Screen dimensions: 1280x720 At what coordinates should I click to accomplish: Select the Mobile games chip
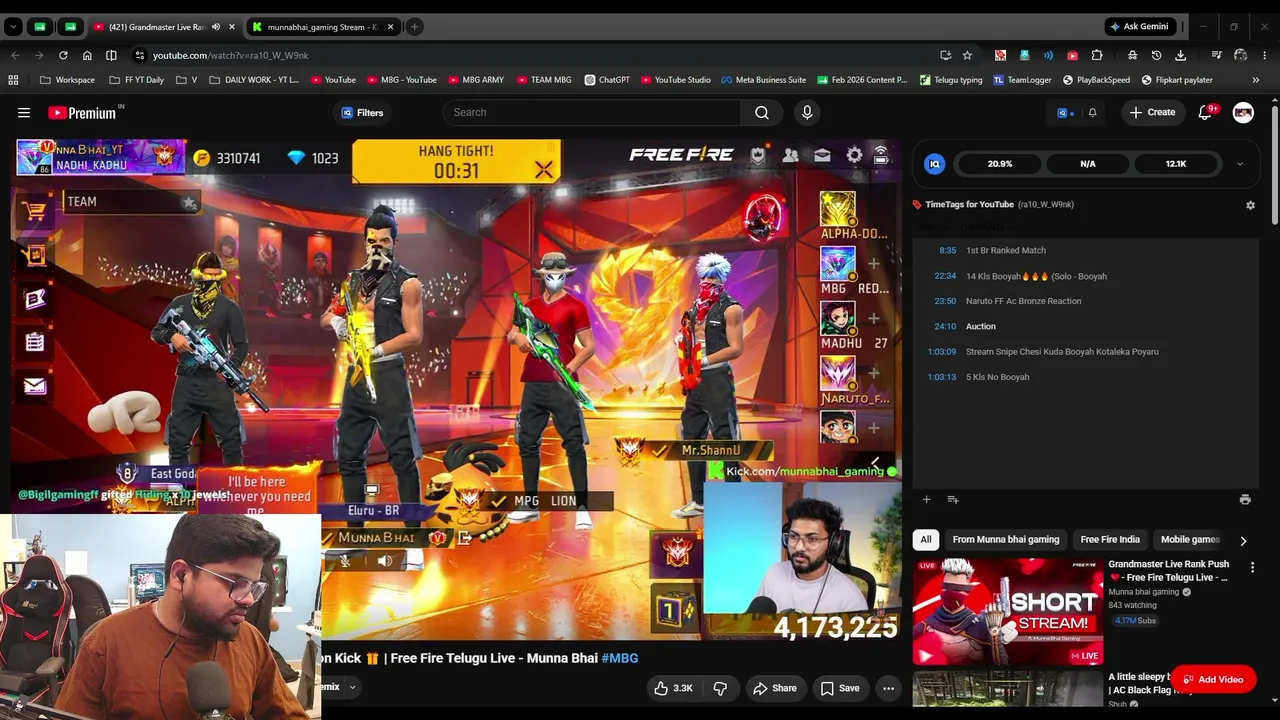(1190, 540)
